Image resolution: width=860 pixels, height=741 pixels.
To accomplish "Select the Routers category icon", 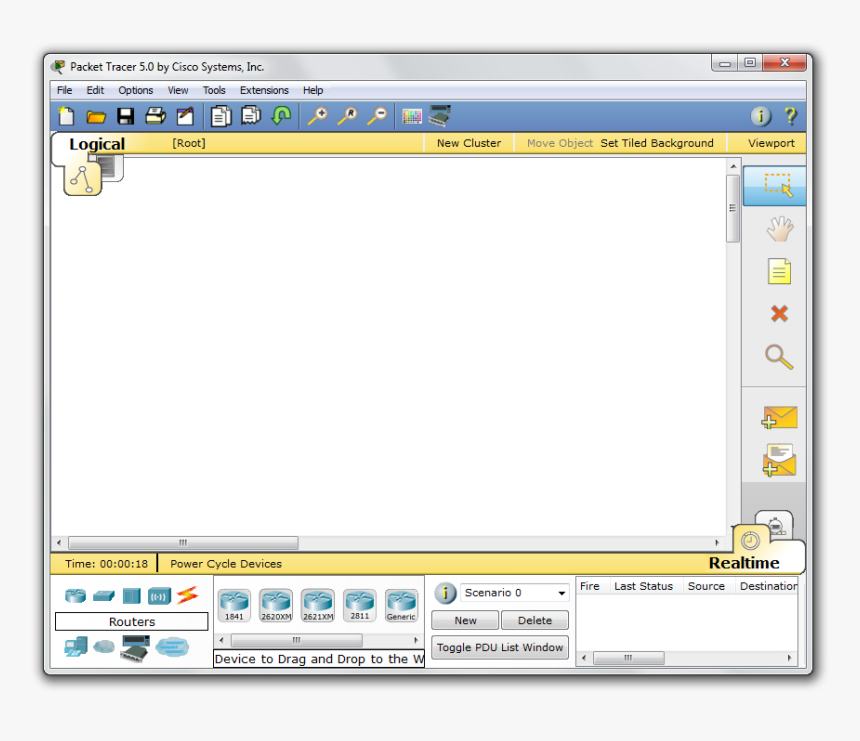I will pyautogui.click(x=75, y=596).
